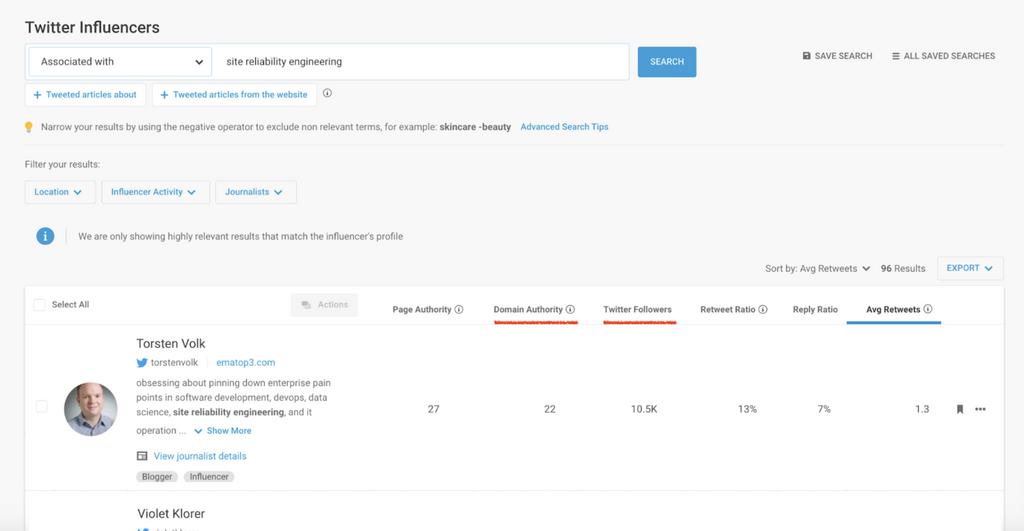The image size is (1024, 531).
Task: Sort by the Reply Ratio column
Action: pos(815,310)
